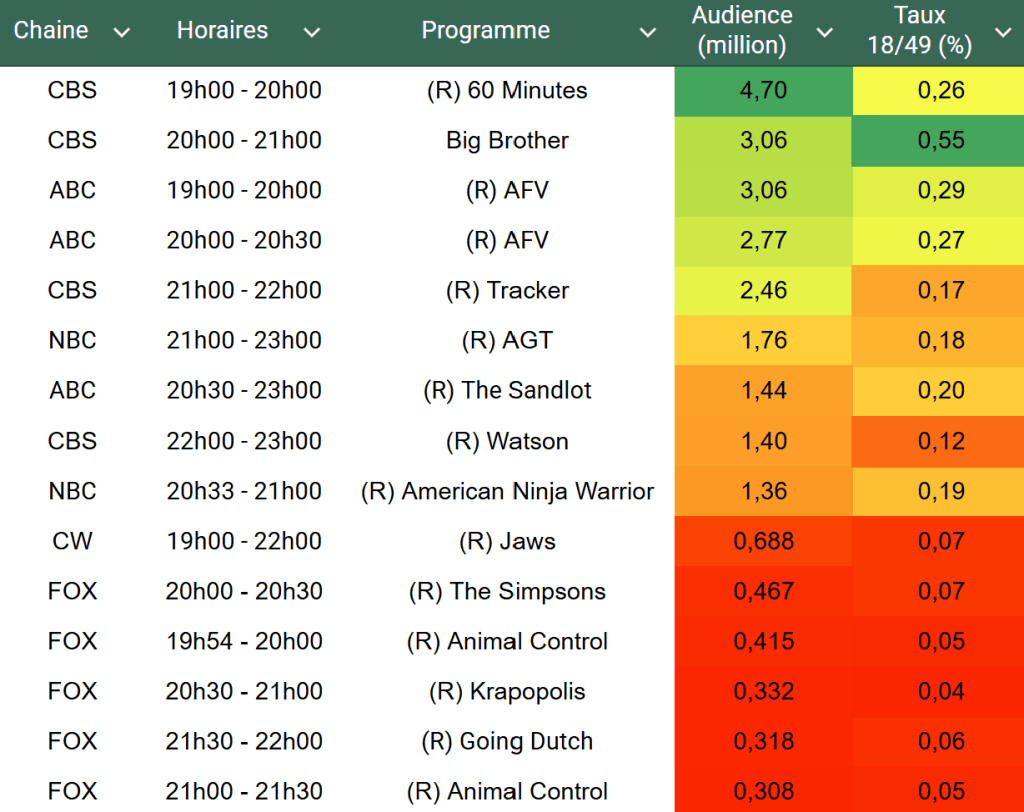Select the Big Brother programme cell
Screen dimensions: 1024x812
(507, 140)
